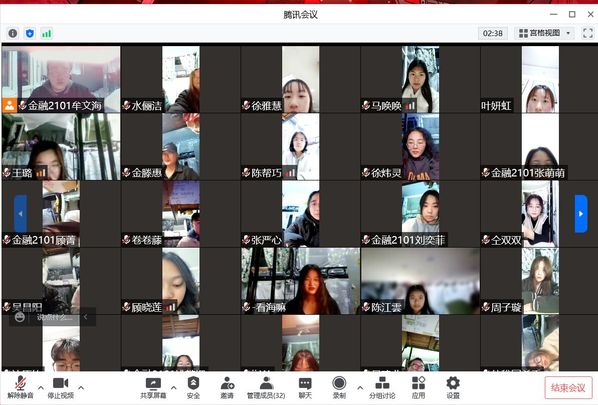
Task: Click the End Meeting (结束会议) button
Action: click(568, 388)
